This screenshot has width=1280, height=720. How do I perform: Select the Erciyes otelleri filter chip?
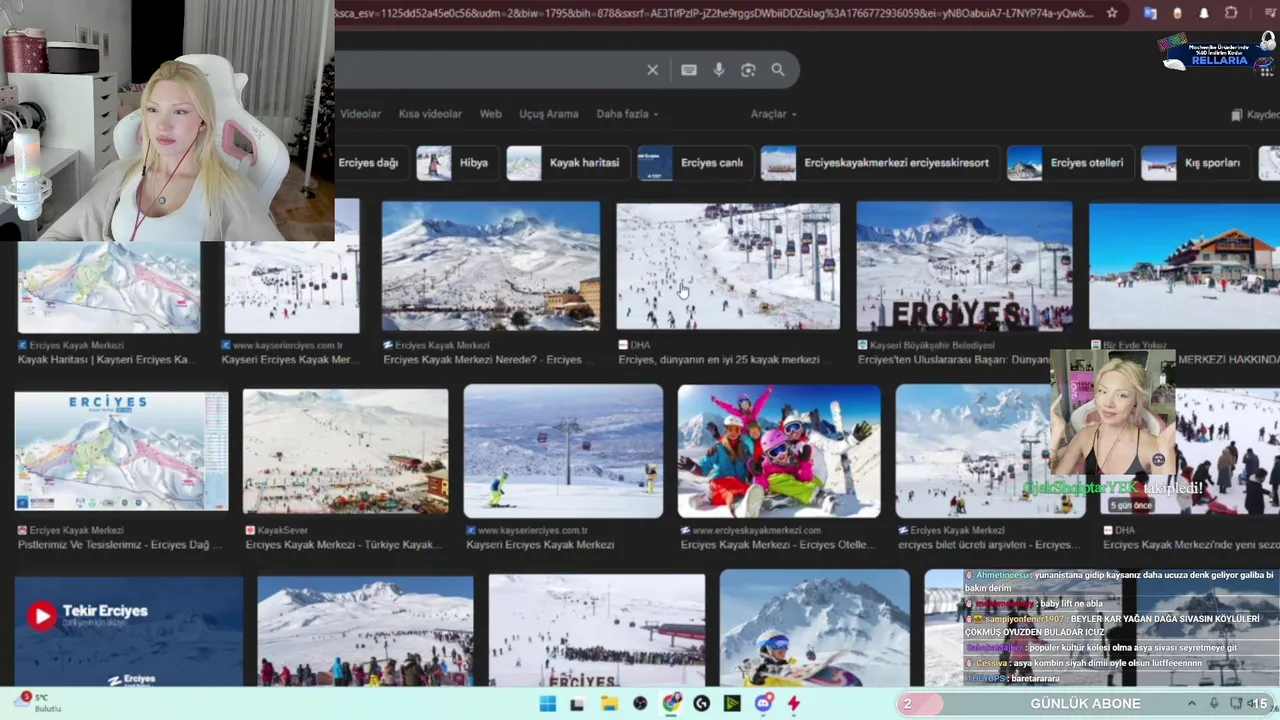1069,163
